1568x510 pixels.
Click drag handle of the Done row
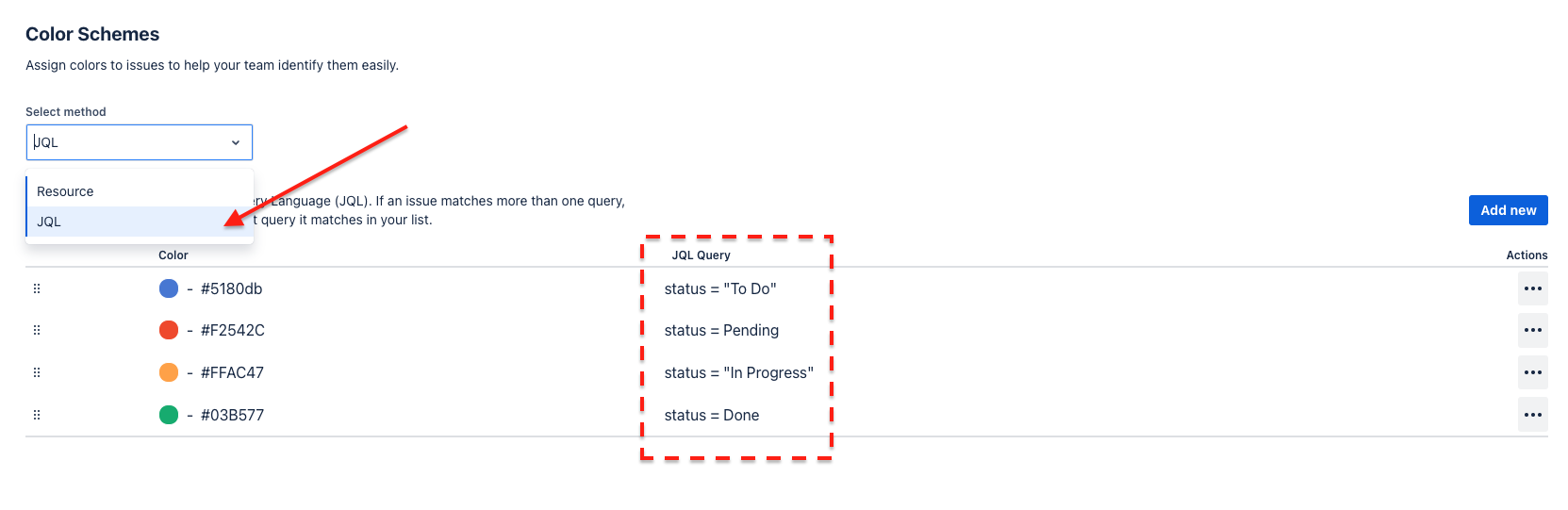[37, 415]
